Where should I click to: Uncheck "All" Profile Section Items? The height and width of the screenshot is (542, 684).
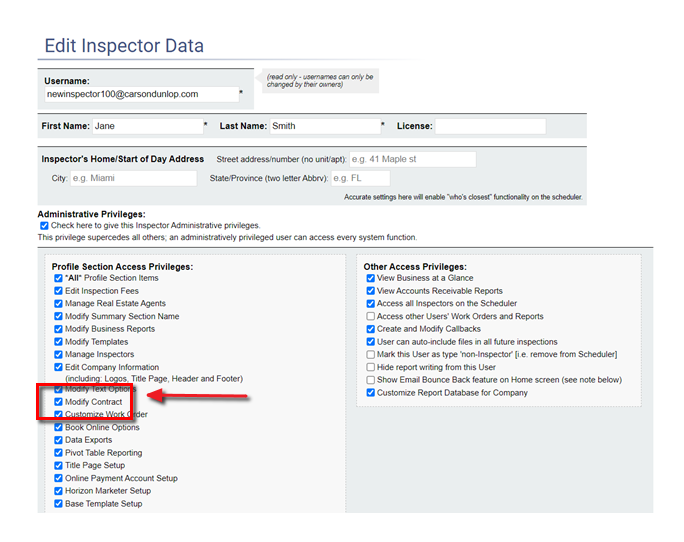[x=58, y=278]
